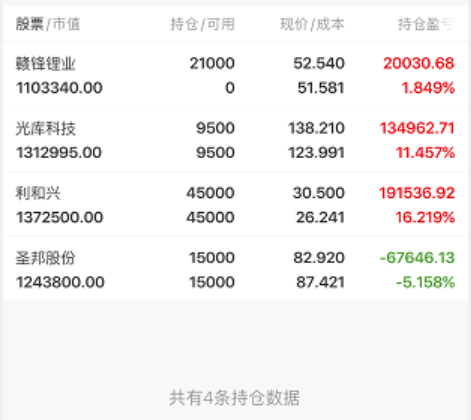The width and height of the screenshot is (471, 420).
Task: Open the 赣锋锂业 stock holding
Action: [235, 75]
